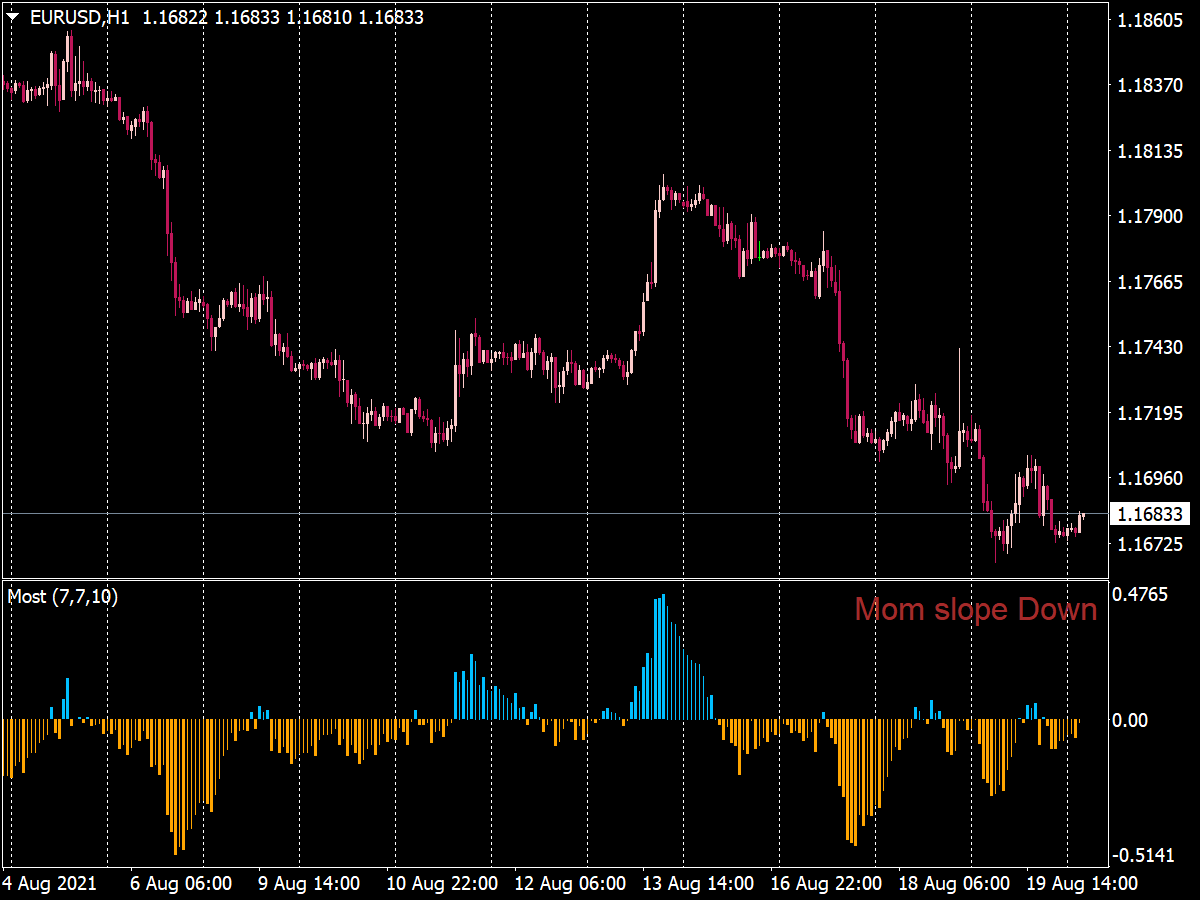
Task: Click the 0.4765 indicator scale value
Action: (x=1146, y=595)
